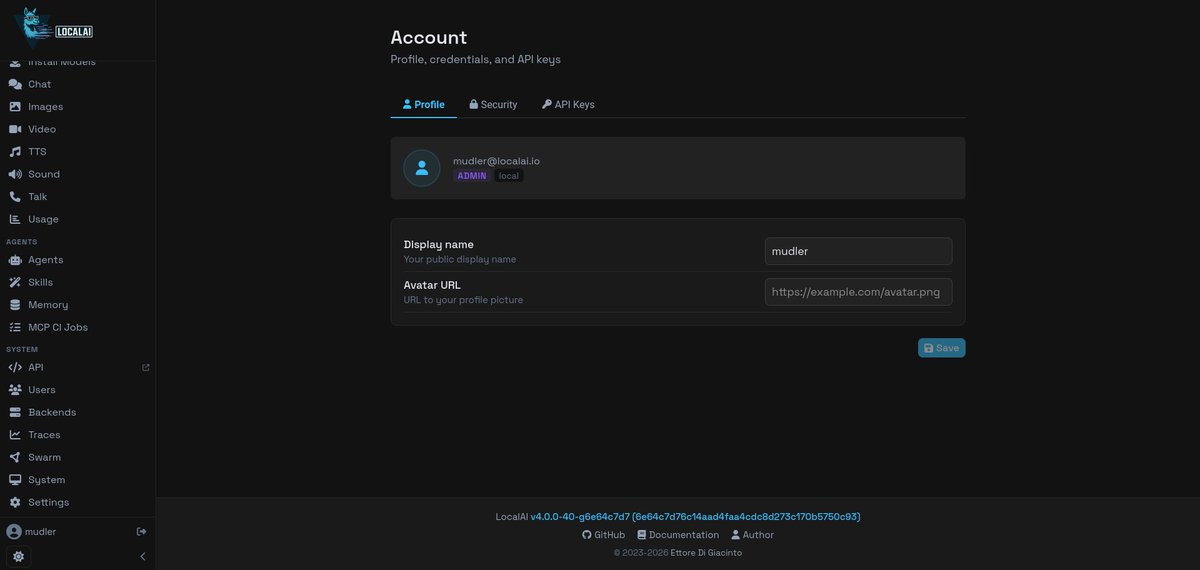The width and height of the screenshot is (1200, 570).
Task: Open the Talk phone icon
Action: (x=15, y=197)
